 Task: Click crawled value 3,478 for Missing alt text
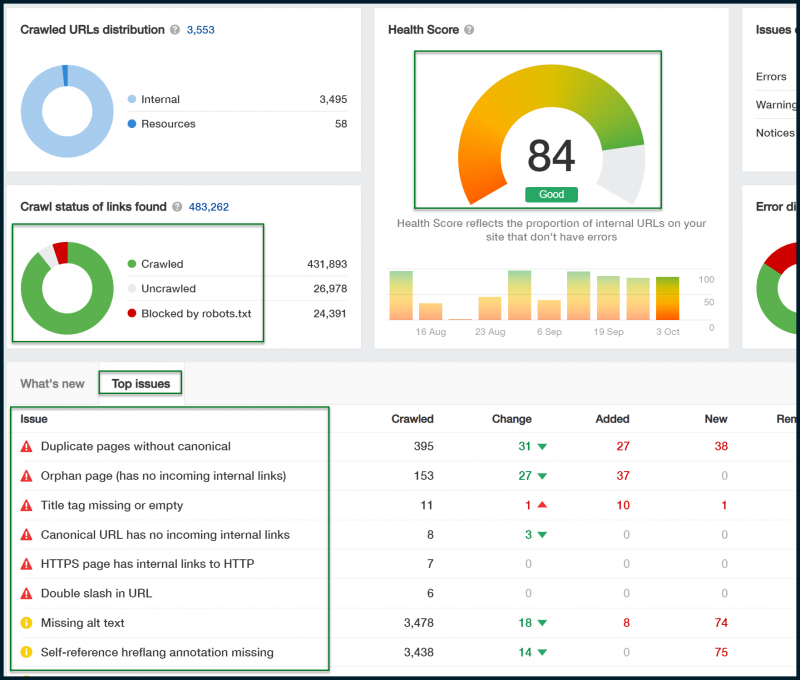tap(418, 623)
